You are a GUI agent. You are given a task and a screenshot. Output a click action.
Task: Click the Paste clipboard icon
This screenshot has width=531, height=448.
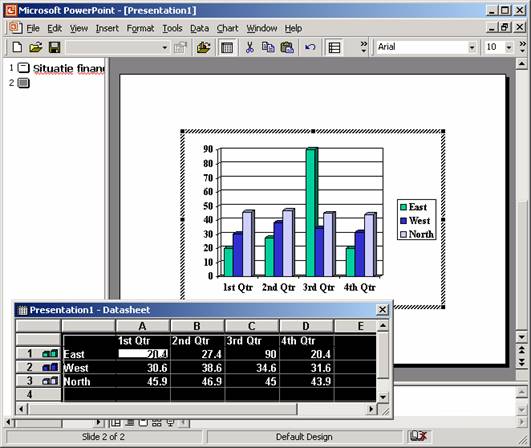[x=287, y=47]
